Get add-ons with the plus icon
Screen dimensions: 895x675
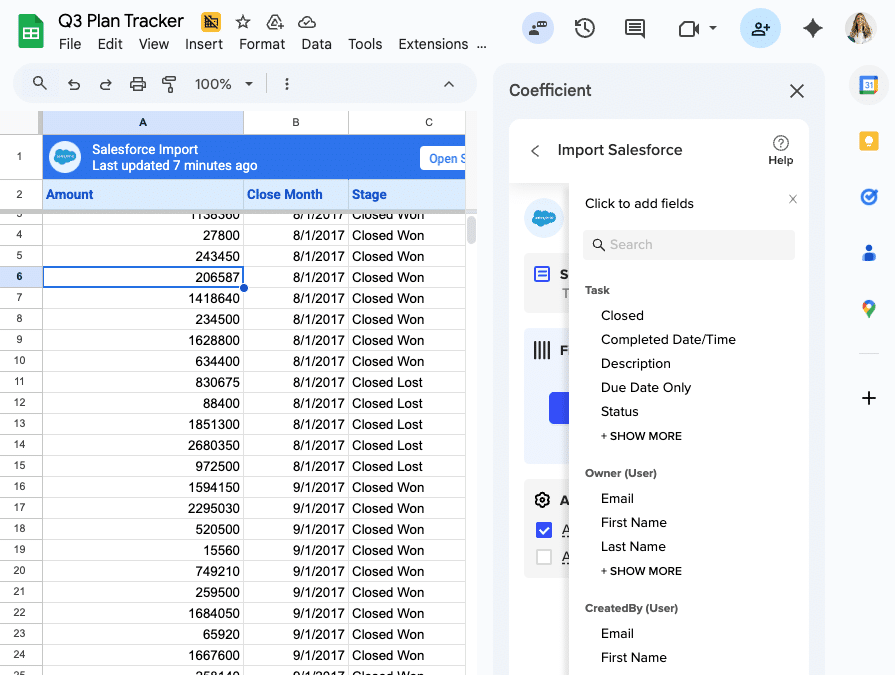tap(869, 398)
